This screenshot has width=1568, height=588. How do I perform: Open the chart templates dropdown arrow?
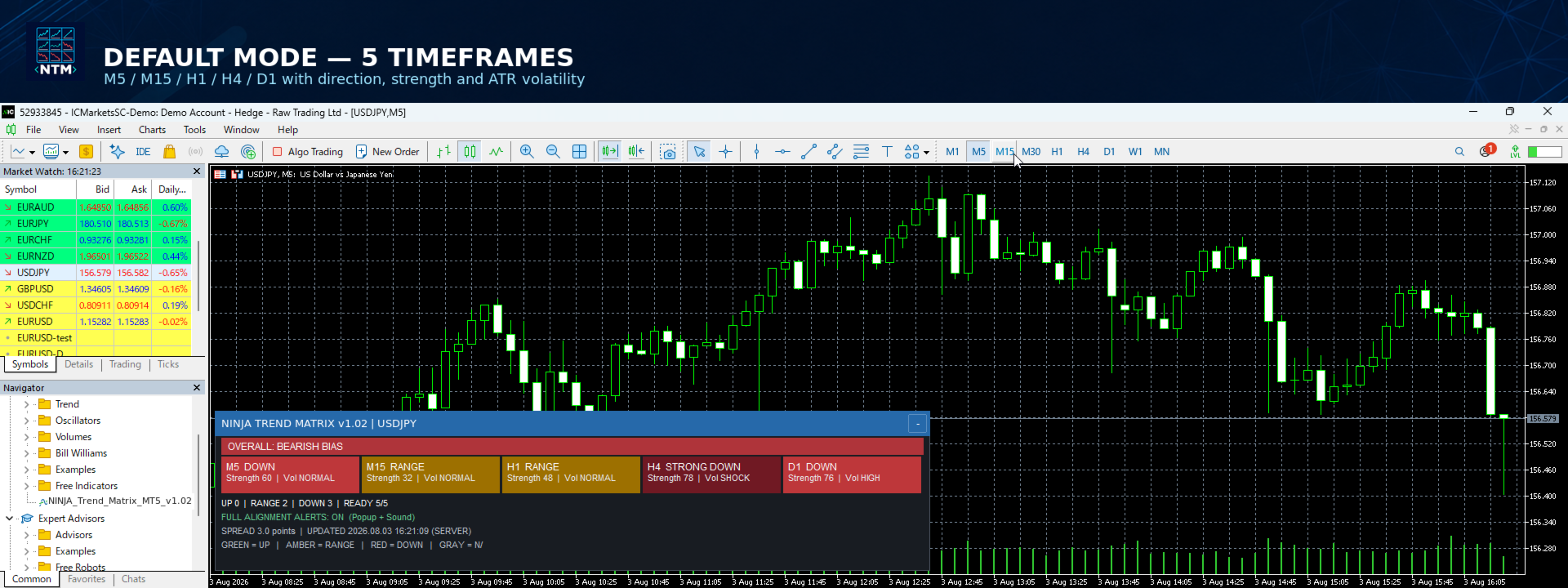click(65, 152)
